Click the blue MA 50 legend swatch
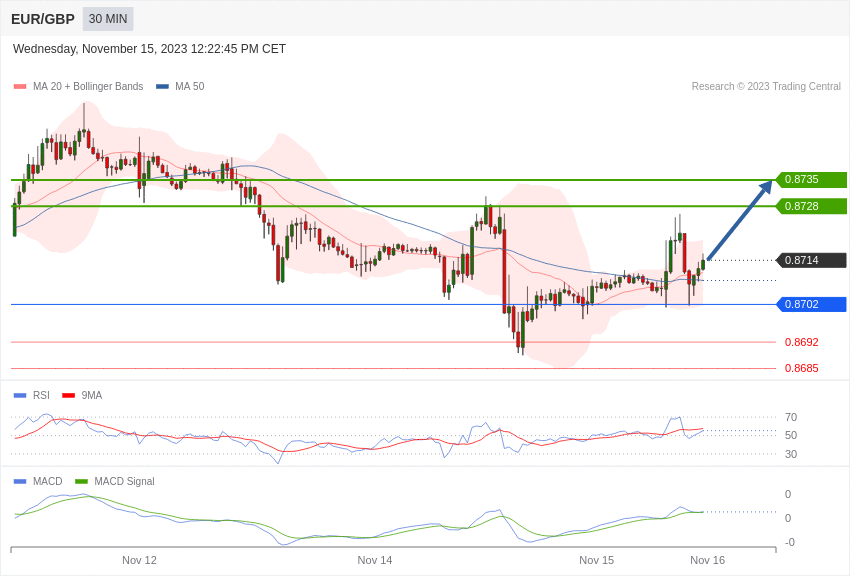Image resolution: width=850 pixels, height=576 pixels. (163, 87)
